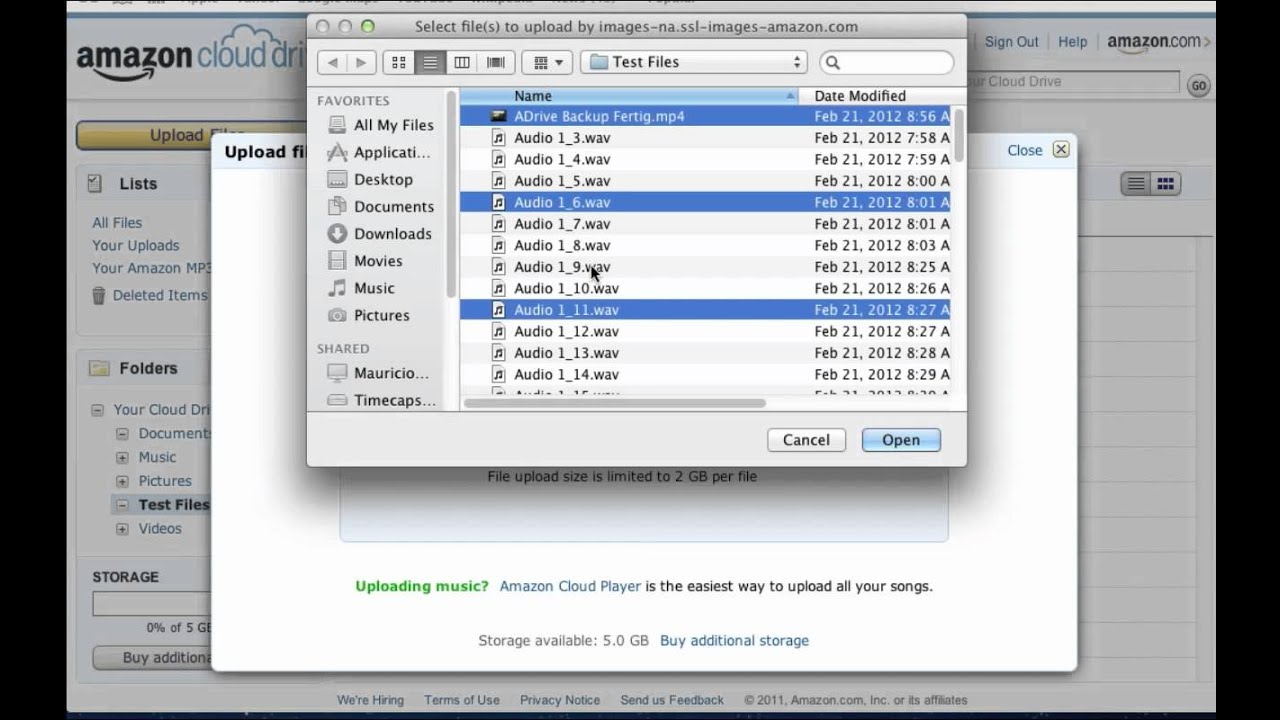Open the Amazon Cloud Player link
1280x720 pixels.
coord(570,586)
